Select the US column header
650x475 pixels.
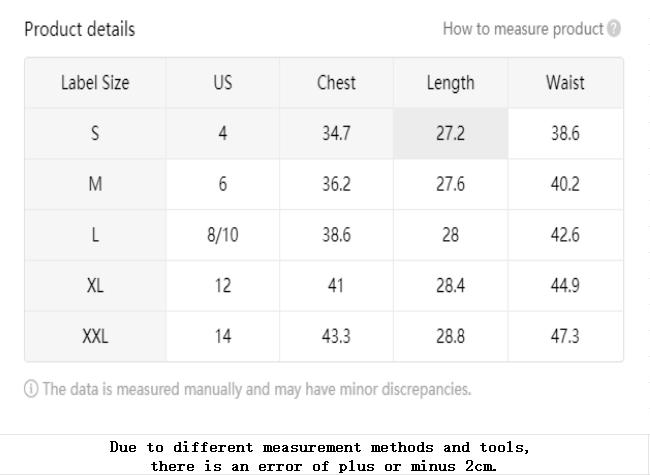[x=223, y=83]
